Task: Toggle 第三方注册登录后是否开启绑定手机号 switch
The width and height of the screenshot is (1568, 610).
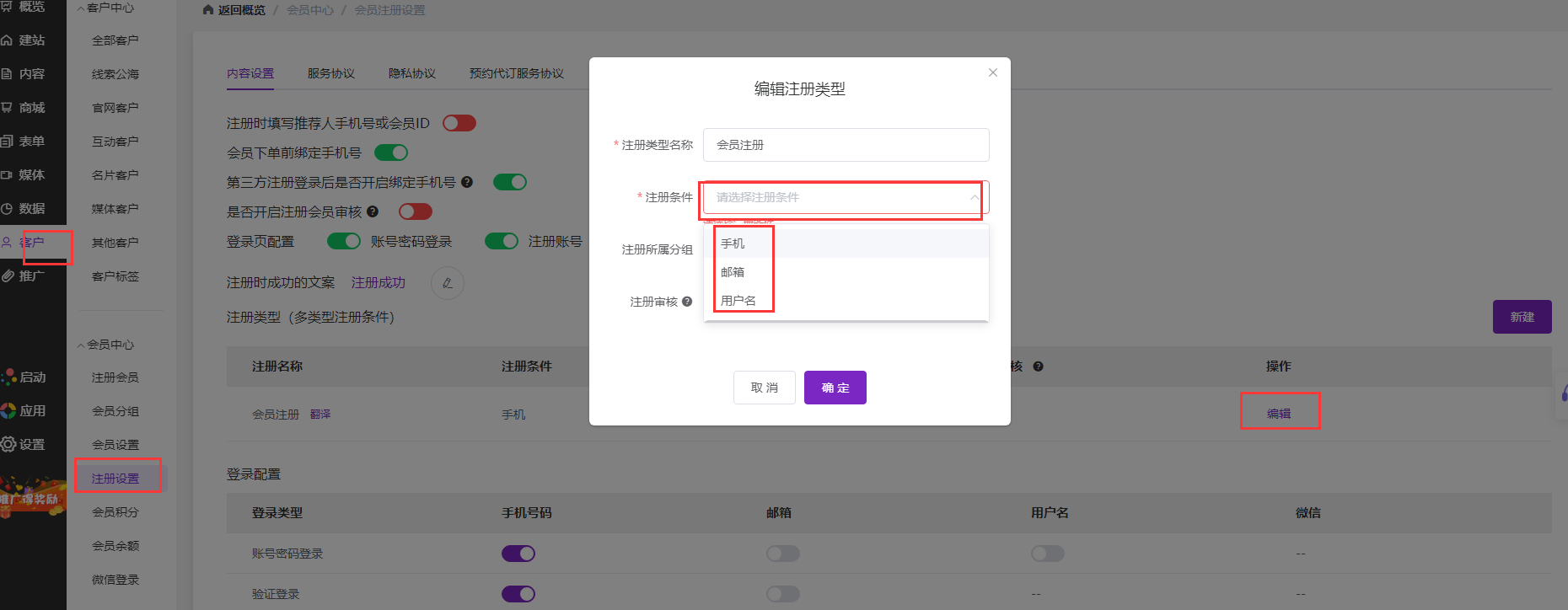Action: [510, 182]
